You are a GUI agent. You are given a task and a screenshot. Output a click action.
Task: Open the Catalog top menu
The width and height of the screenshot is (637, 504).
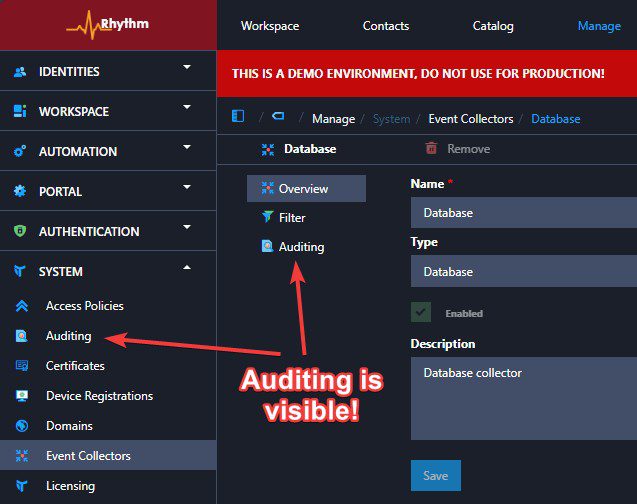pyautogui.click(x=493, y=25)
